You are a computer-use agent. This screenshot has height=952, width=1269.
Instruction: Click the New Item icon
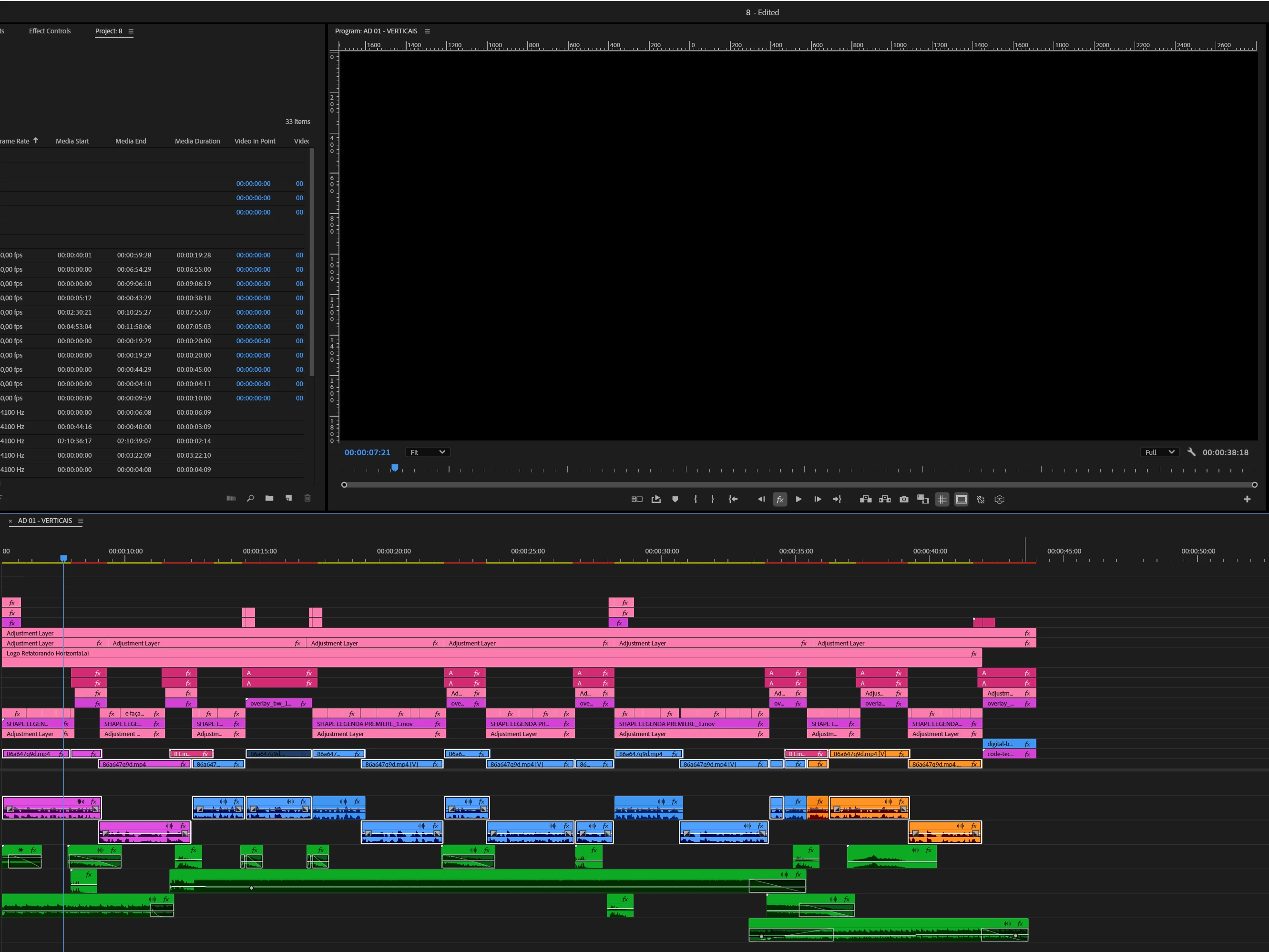pos(288,498)
